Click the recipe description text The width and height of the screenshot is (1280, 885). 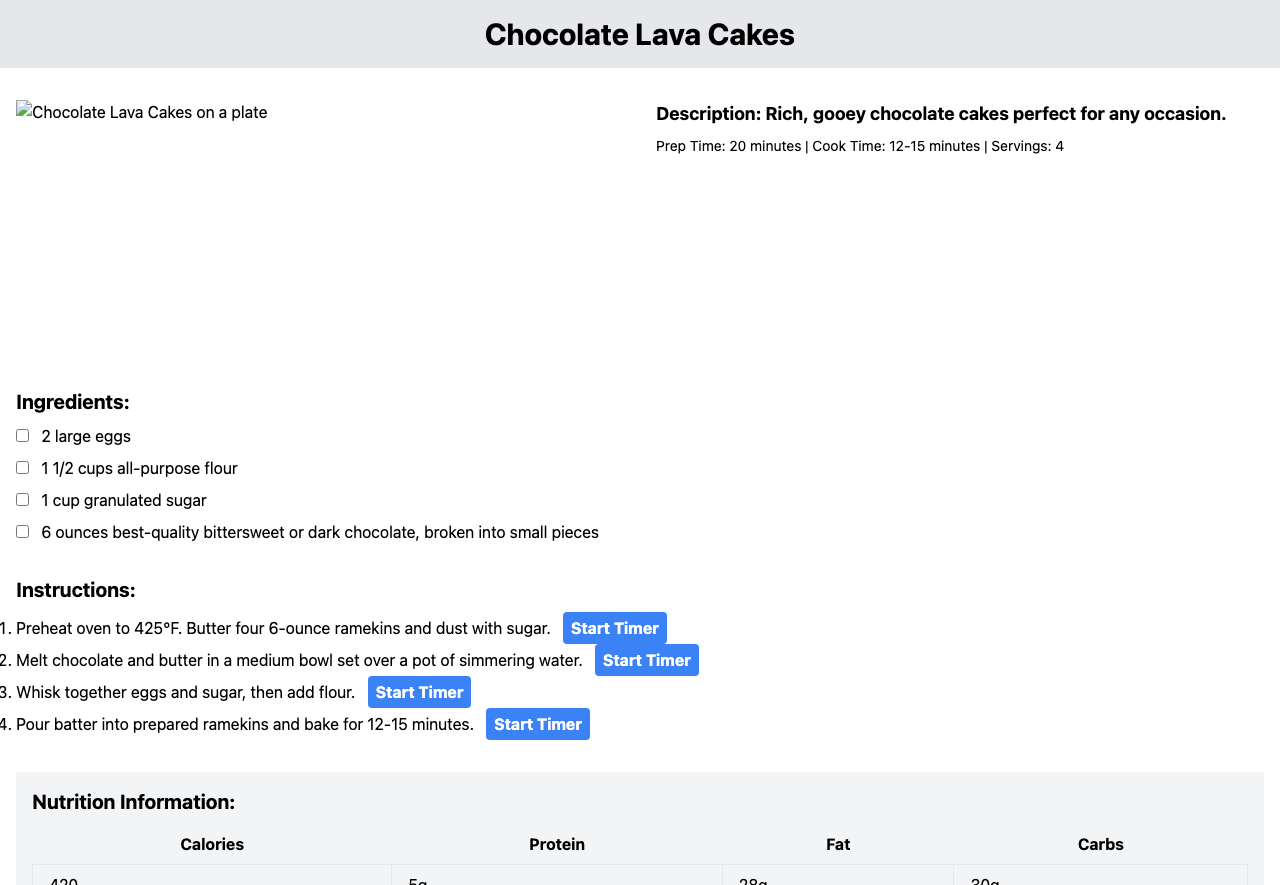point(940,114)
